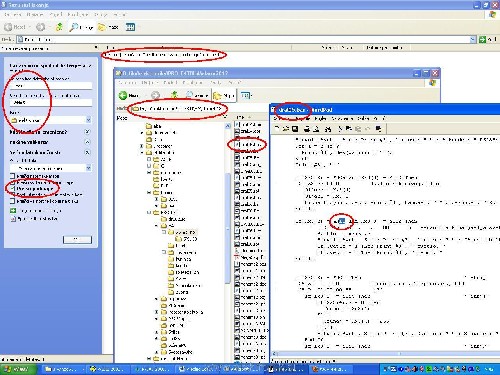Click green Go arrow beside Search Results address bar
This screenshot has width=500, height=375.
click(482, 39)
